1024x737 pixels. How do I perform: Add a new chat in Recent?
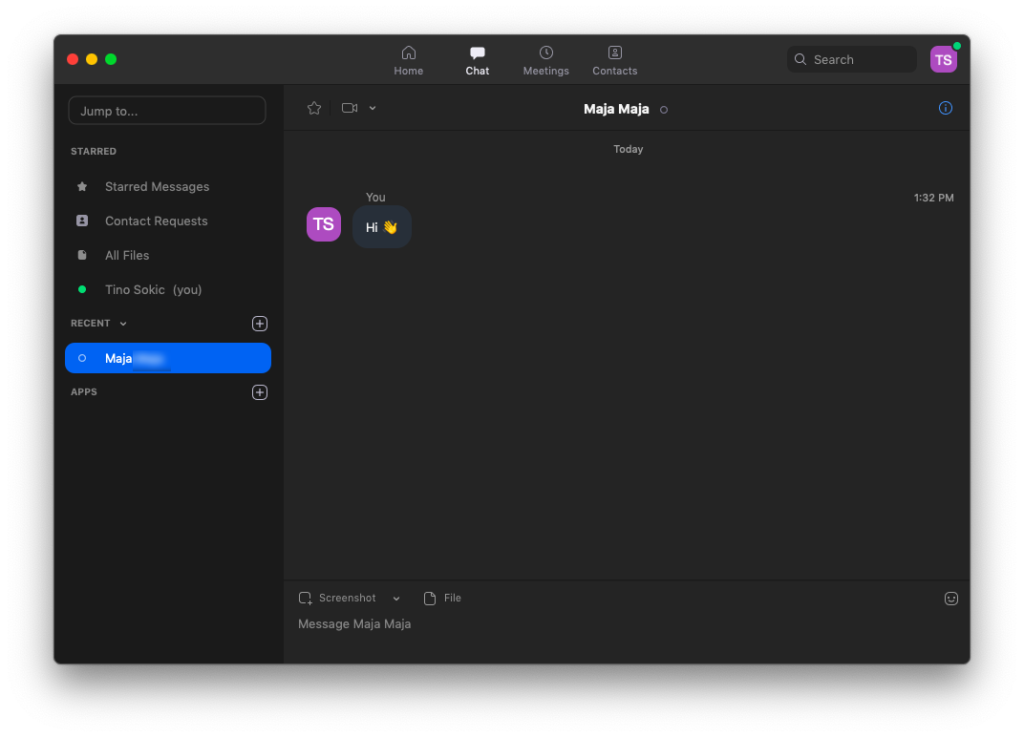(x=260, y=323)
